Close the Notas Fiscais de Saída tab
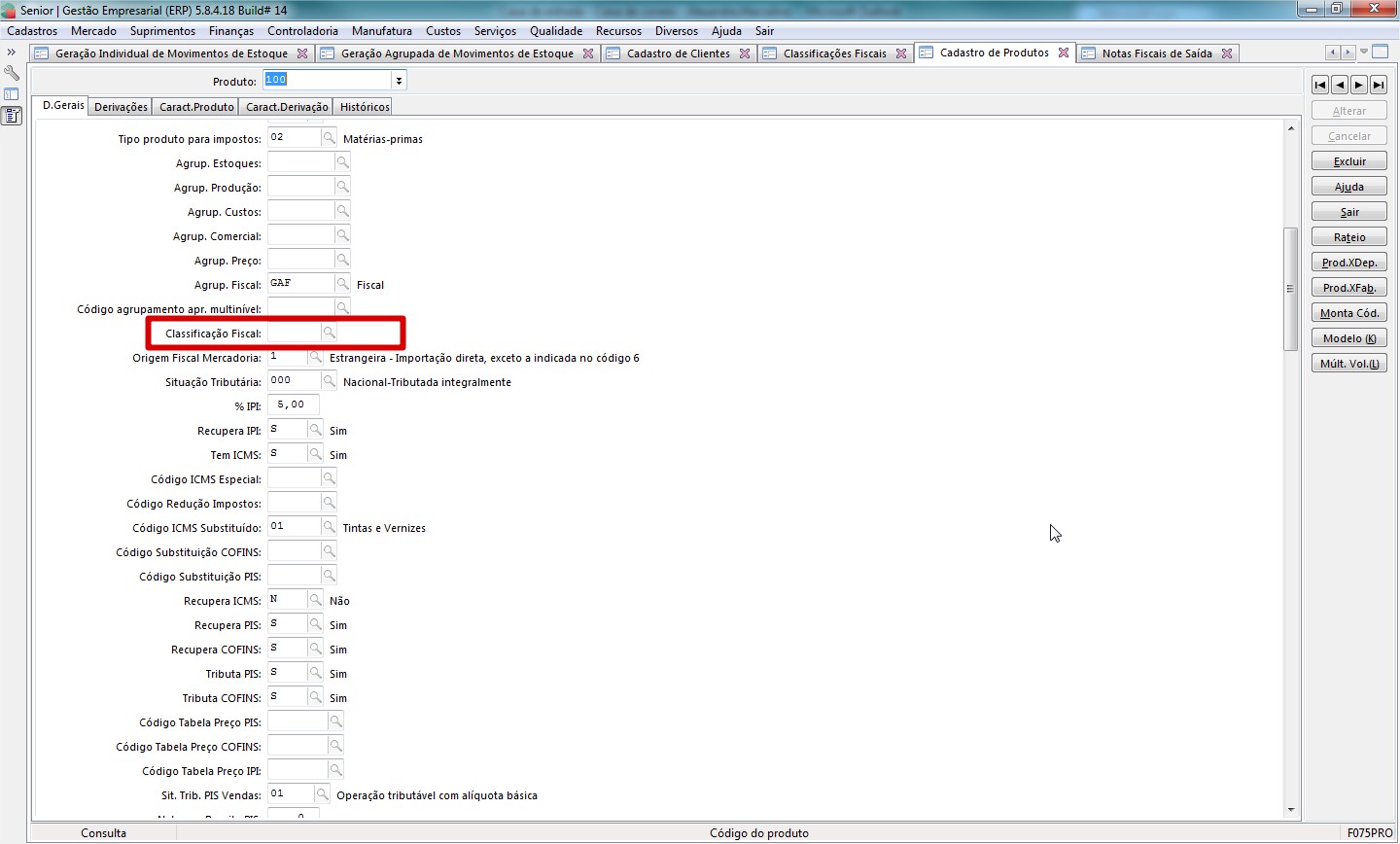 point(1227,53)
